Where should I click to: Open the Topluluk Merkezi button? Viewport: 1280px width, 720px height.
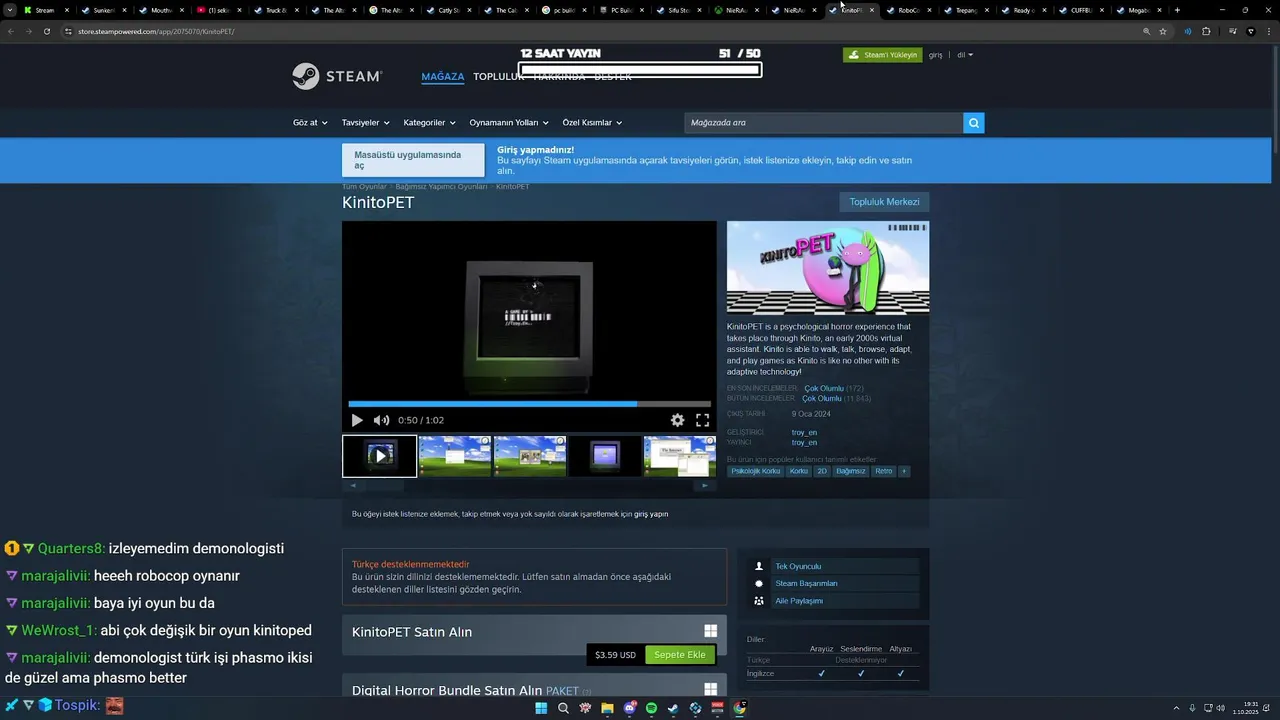(884, 202)
